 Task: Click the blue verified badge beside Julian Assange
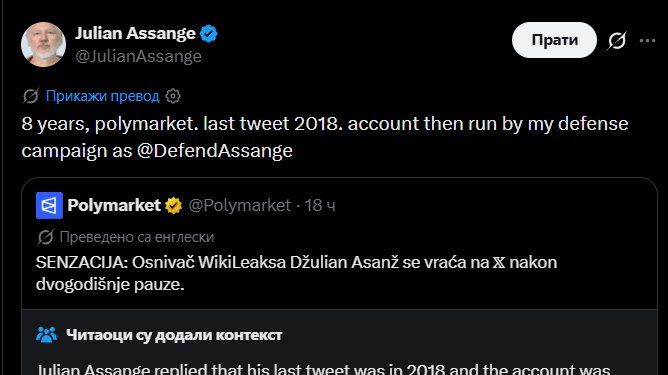point(209,33)
